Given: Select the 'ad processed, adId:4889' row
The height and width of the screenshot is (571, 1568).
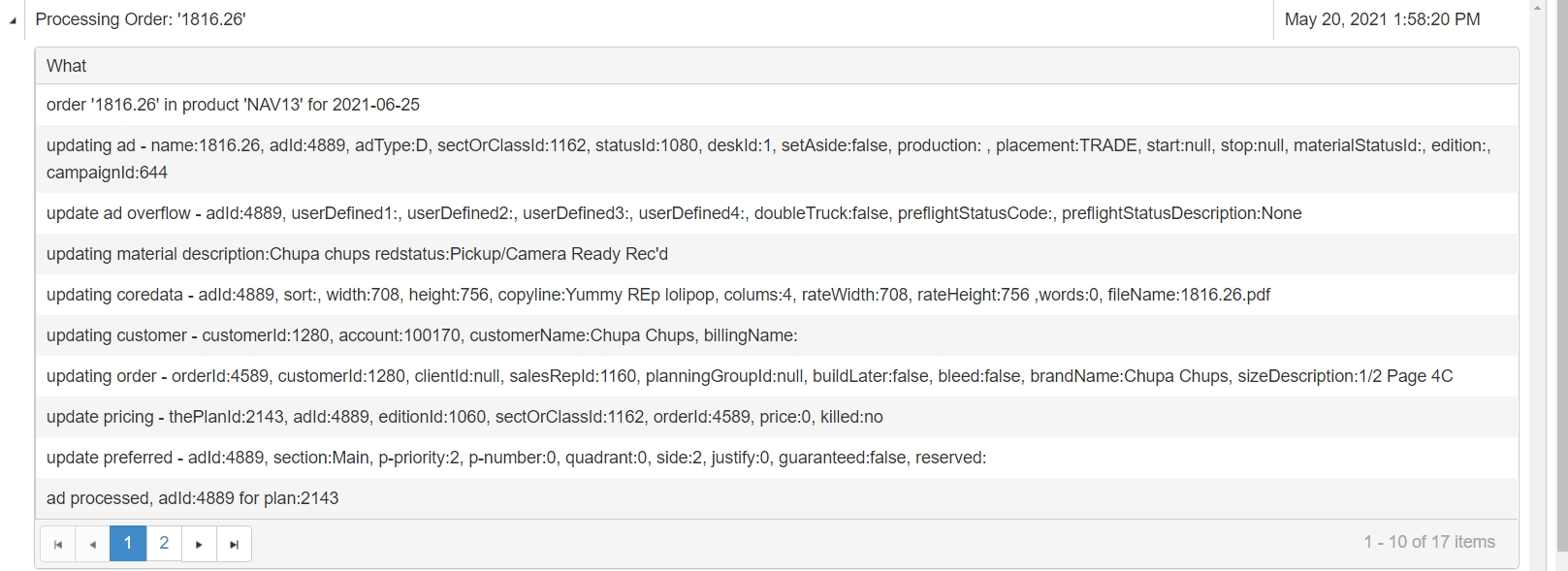Looking at the screenshot, I should click(x=192, y=498).
